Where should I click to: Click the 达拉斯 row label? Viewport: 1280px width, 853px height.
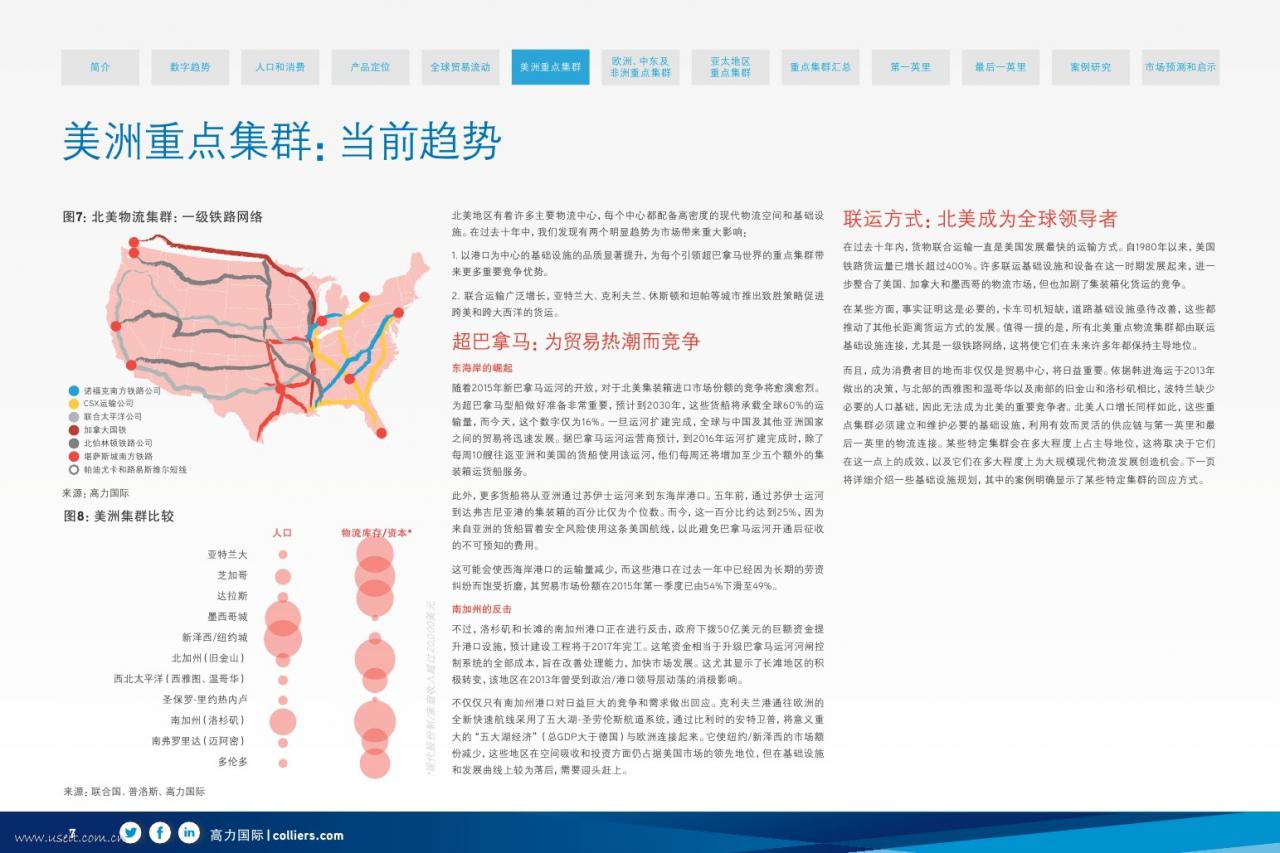click(232, 596)
